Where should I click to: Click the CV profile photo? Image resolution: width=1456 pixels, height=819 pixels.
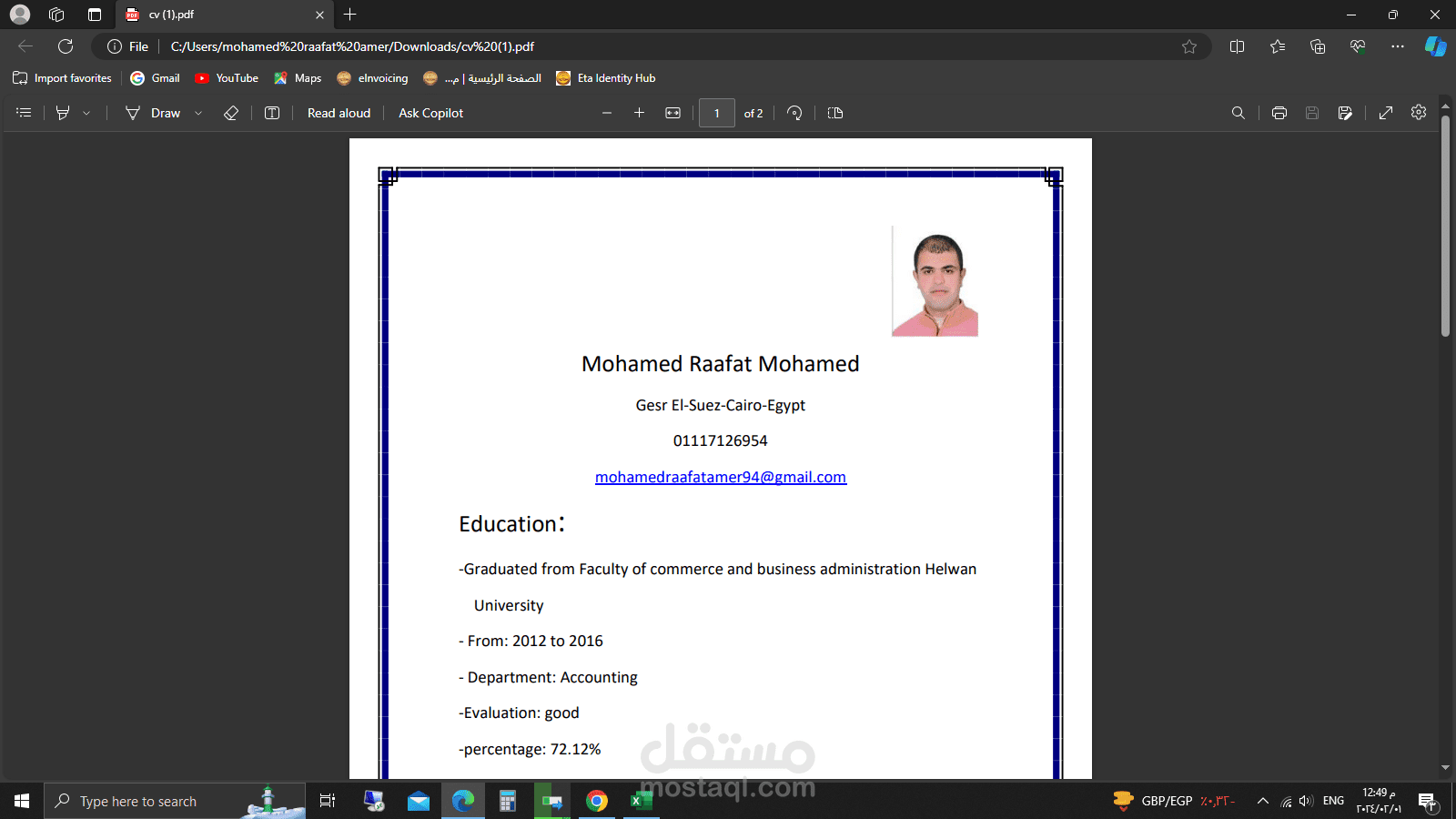coord(935,281)
